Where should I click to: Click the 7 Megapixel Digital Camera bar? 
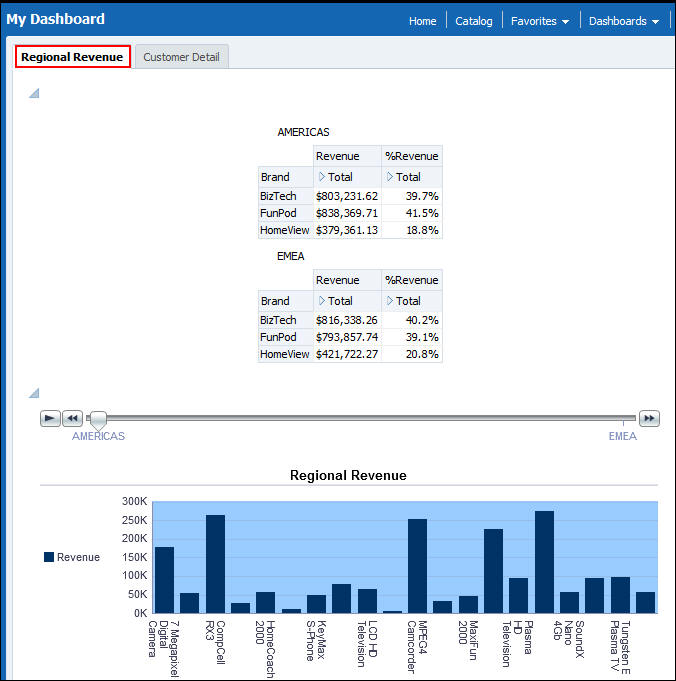coord(164,580)
